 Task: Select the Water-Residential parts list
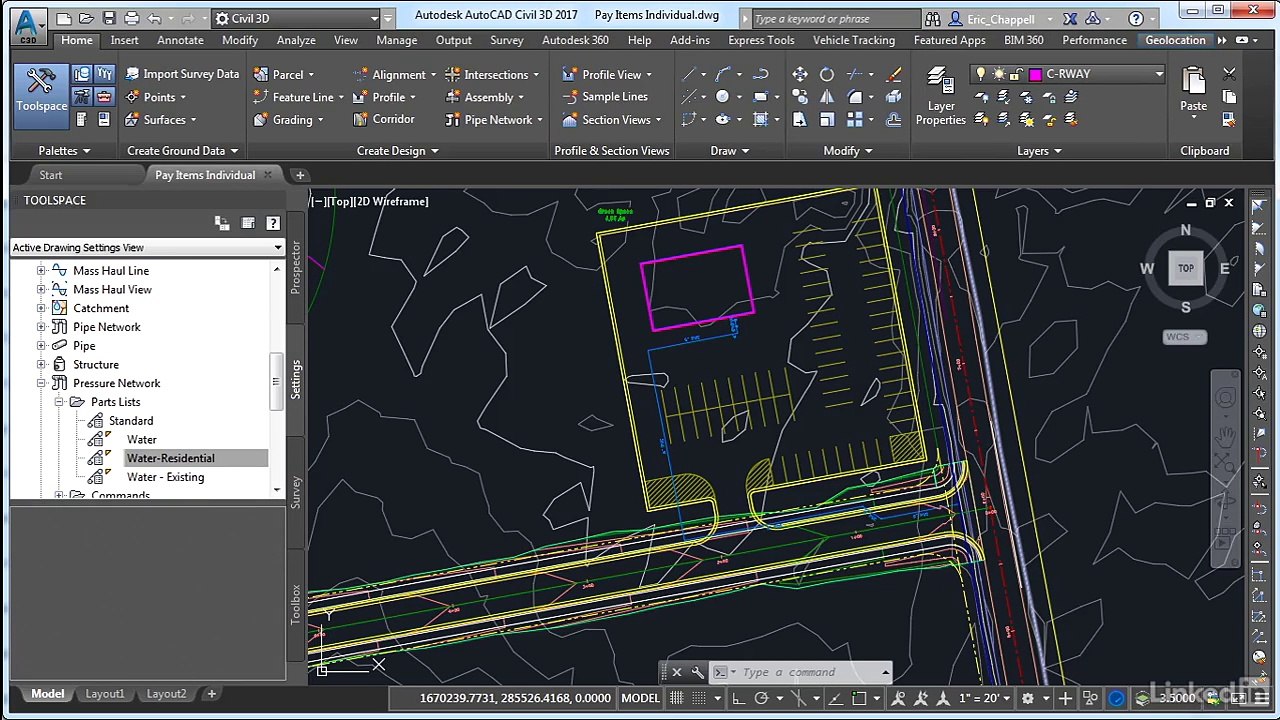[x=170, y=458]
